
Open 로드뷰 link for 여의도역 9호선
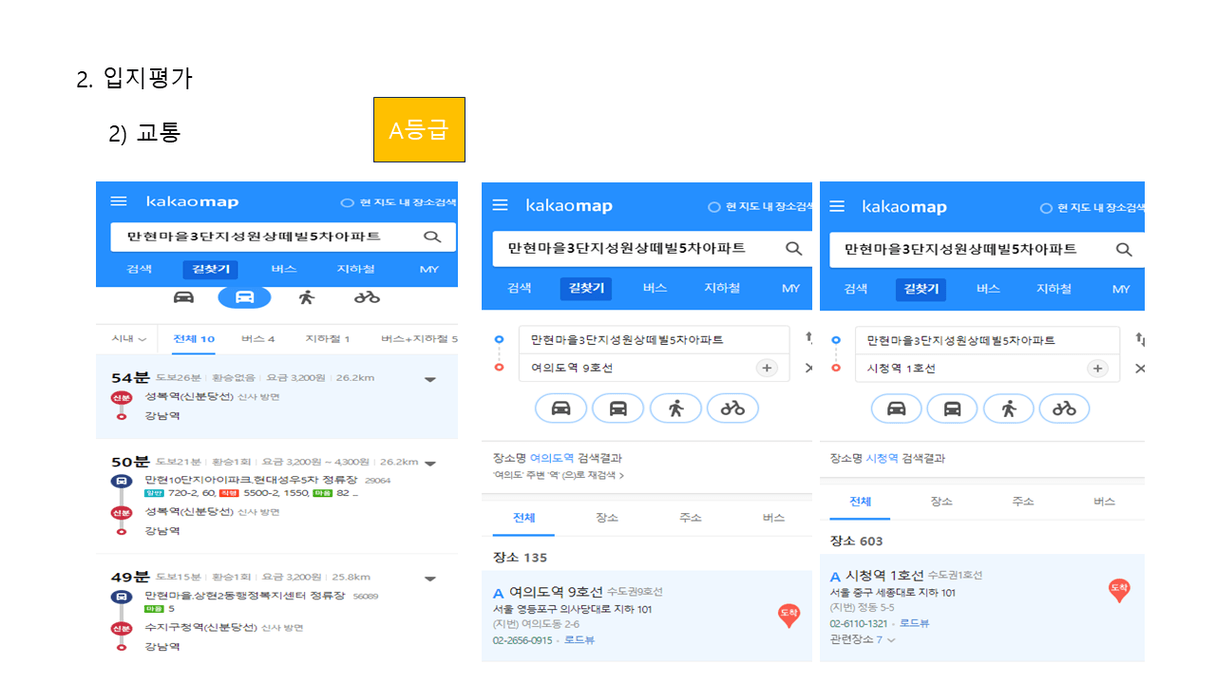pos(579,640)
